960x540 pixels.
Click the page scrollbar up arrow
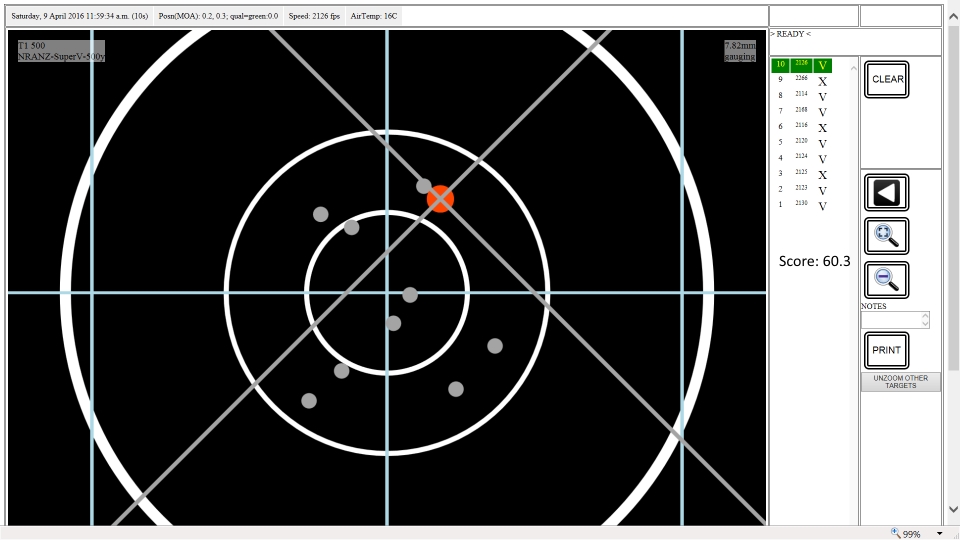point(953,17)
